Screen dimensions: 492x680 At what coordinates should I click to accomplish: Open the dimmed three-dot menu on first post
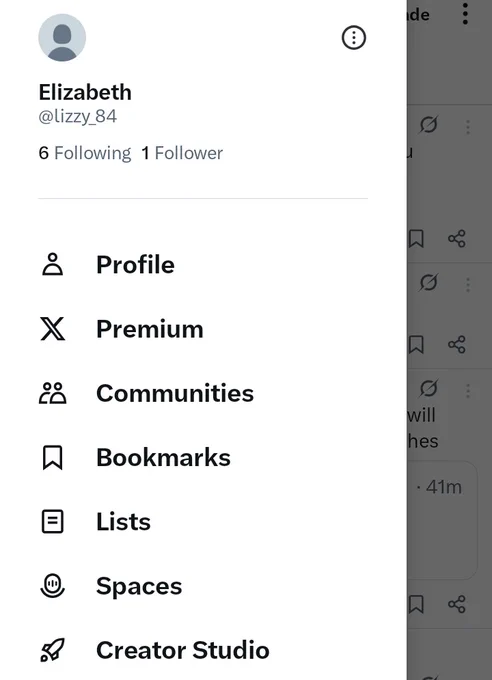coord(468,127)
